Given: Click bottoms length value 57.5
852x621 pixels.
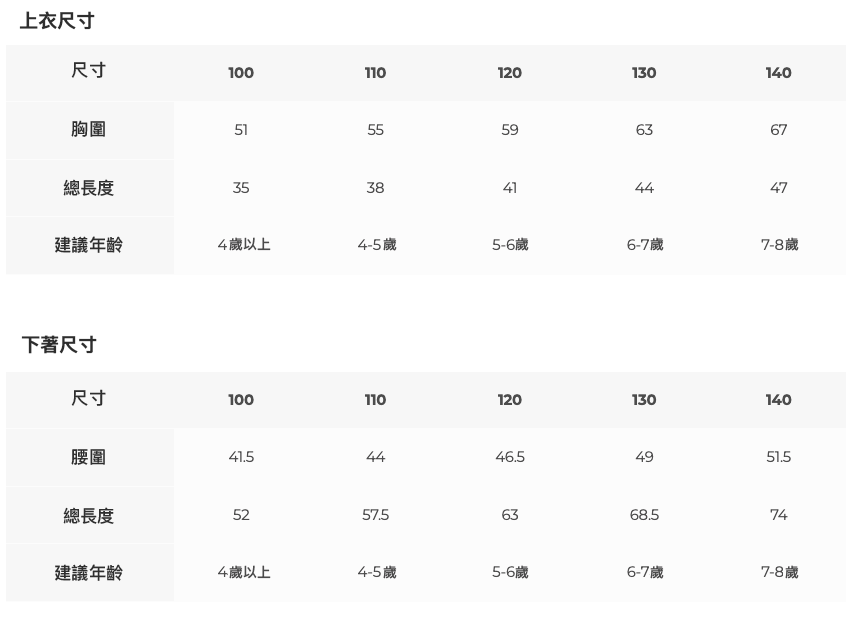Looking at the screenshot, I should [x=375, y=515].
